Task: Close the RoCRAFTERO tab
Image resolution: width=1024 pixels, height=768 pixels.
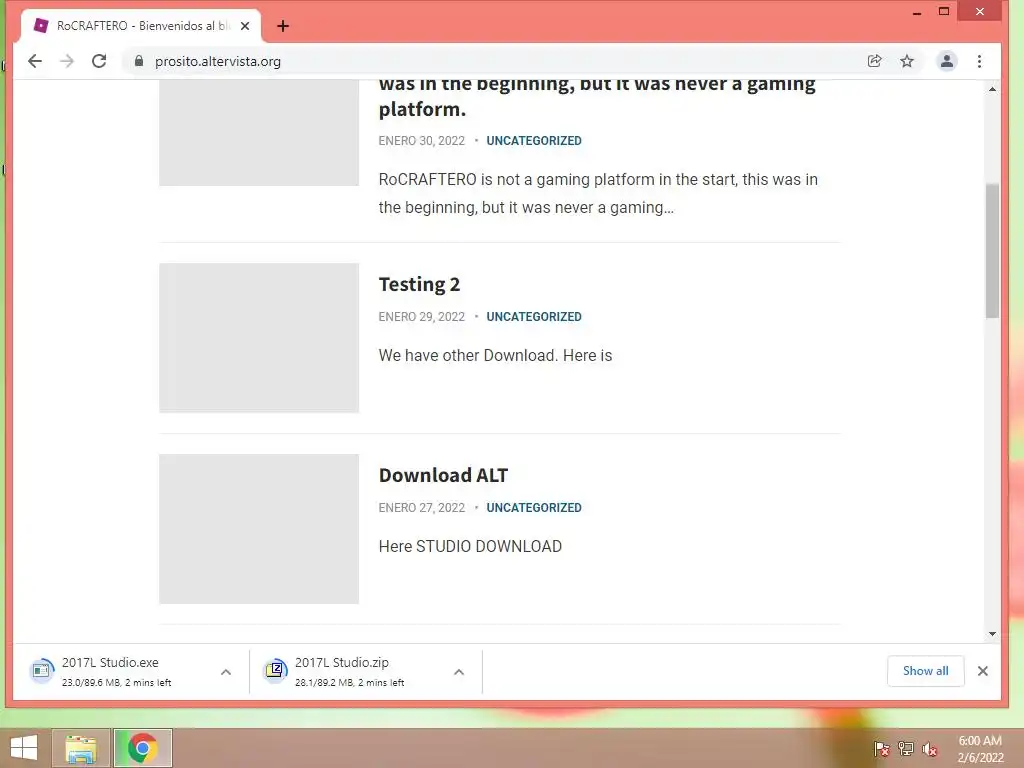Action: [245, 26]
